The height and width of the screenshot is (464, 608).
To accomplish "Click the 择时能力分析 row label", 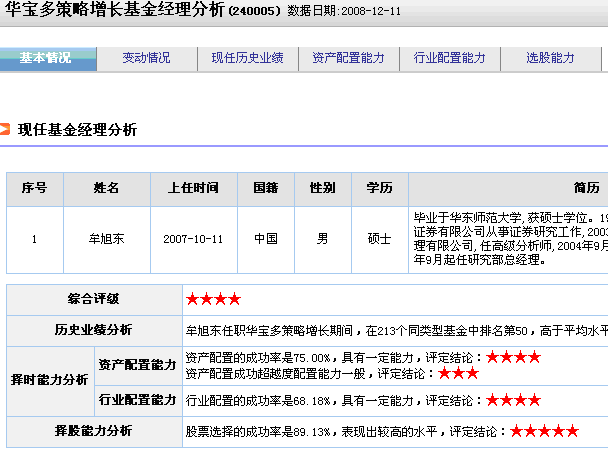I will click(49, 380).
